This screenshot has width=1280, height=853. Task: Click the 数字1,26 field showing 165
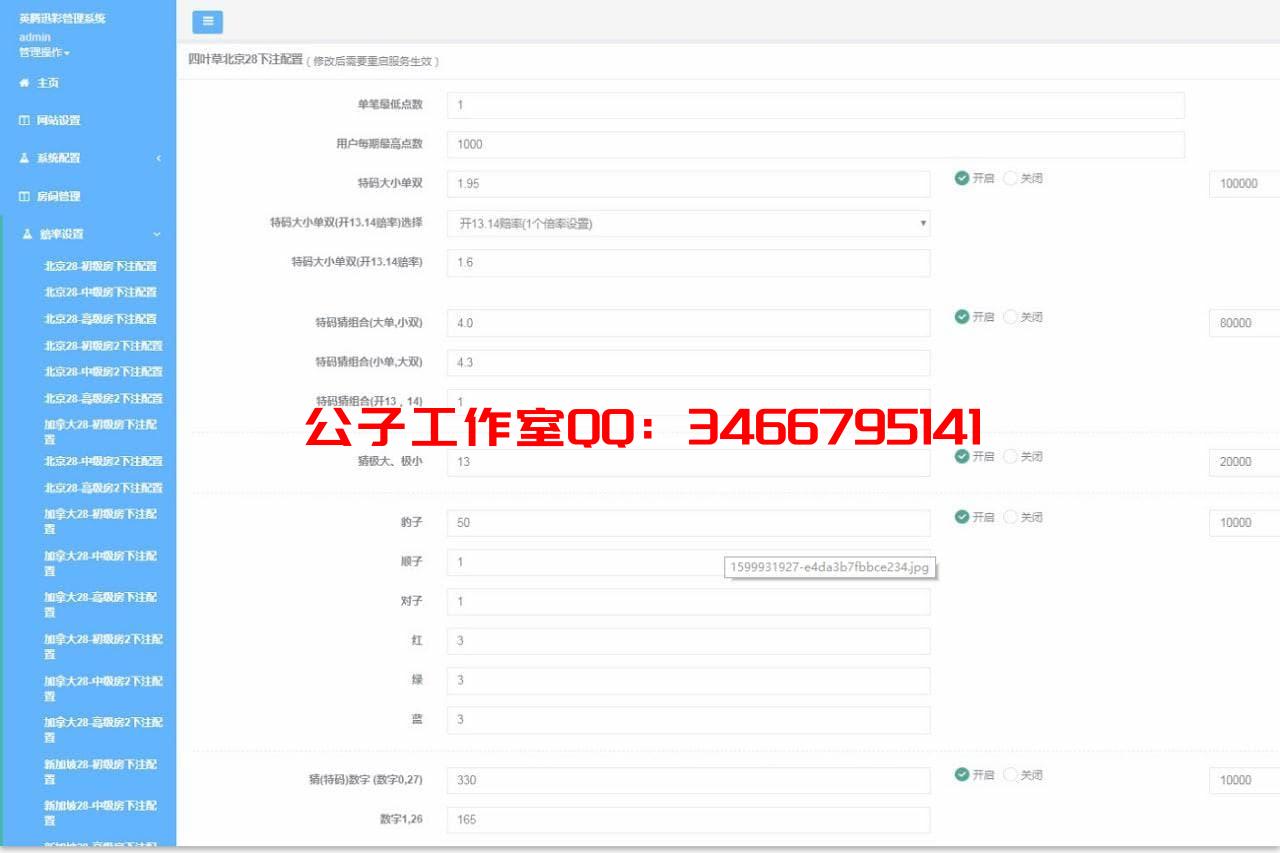click(688, 820)
